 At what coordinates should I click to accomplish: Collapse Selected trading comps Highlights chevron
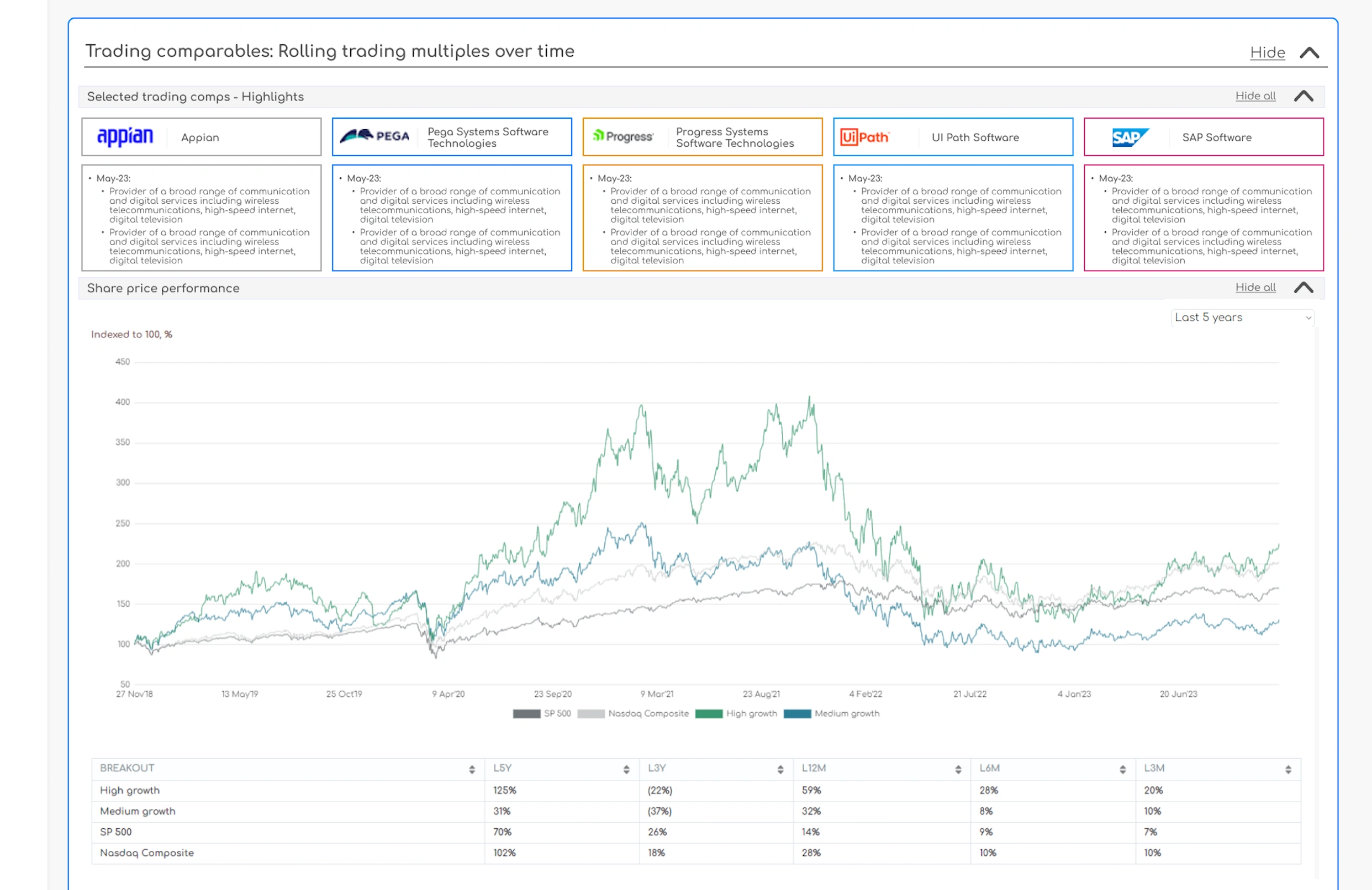[x=1304, y=96]
